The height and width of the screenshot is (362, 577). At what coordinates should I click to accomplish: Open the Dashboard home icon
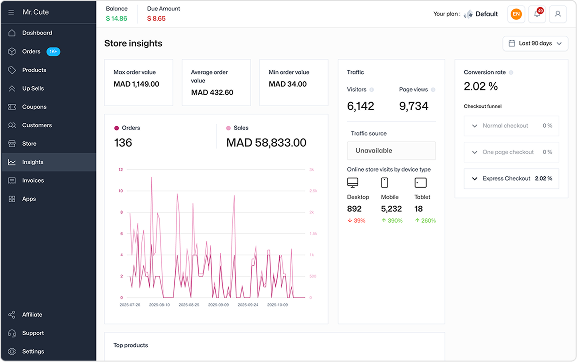point(12,33)
